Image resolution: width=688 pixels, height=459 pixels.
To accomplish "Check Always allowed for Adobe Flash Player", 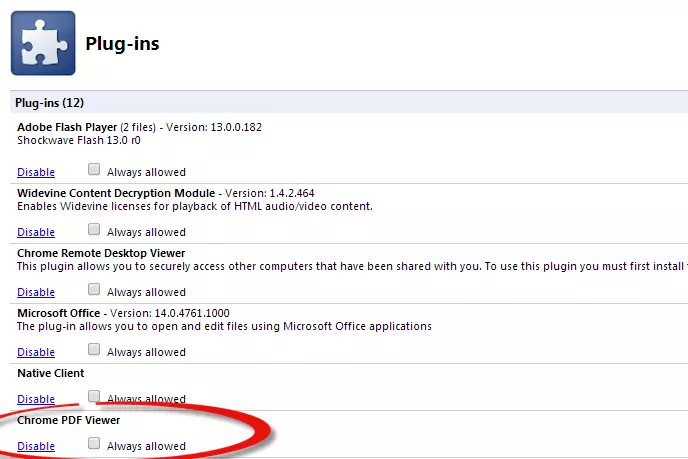I will pos(94,169).
